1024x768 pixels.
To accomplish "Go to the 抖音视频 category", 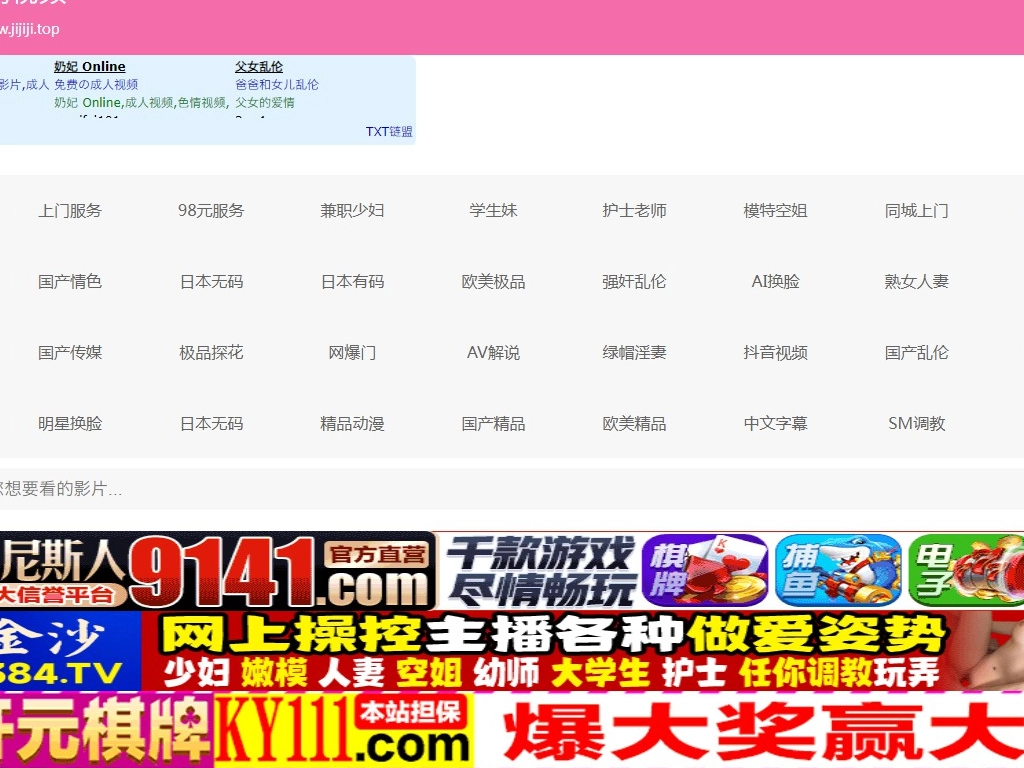I will (x=775, y=352).
